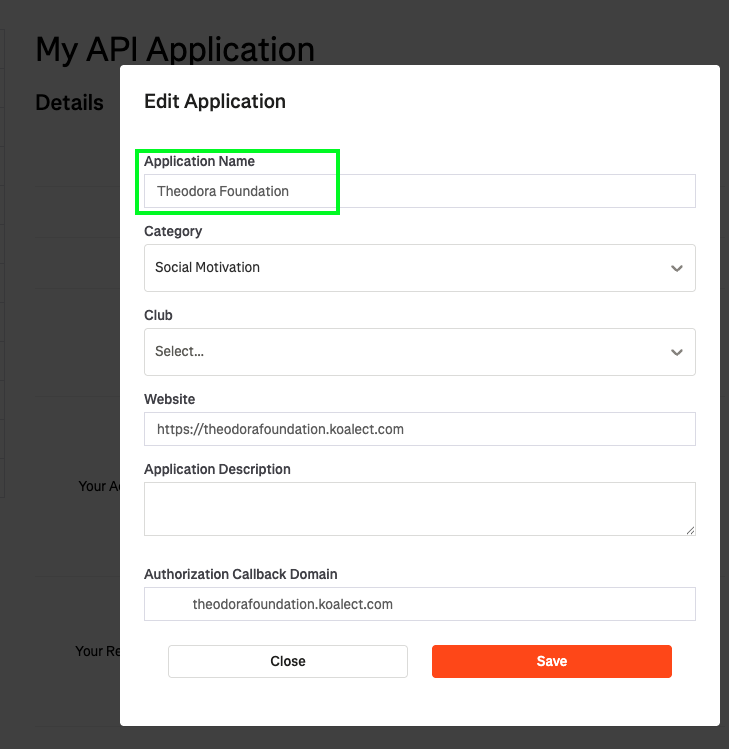Click the Club field label
Image resolution: width=729 pixels, height=749 pixels.
(x=158, y=315)
